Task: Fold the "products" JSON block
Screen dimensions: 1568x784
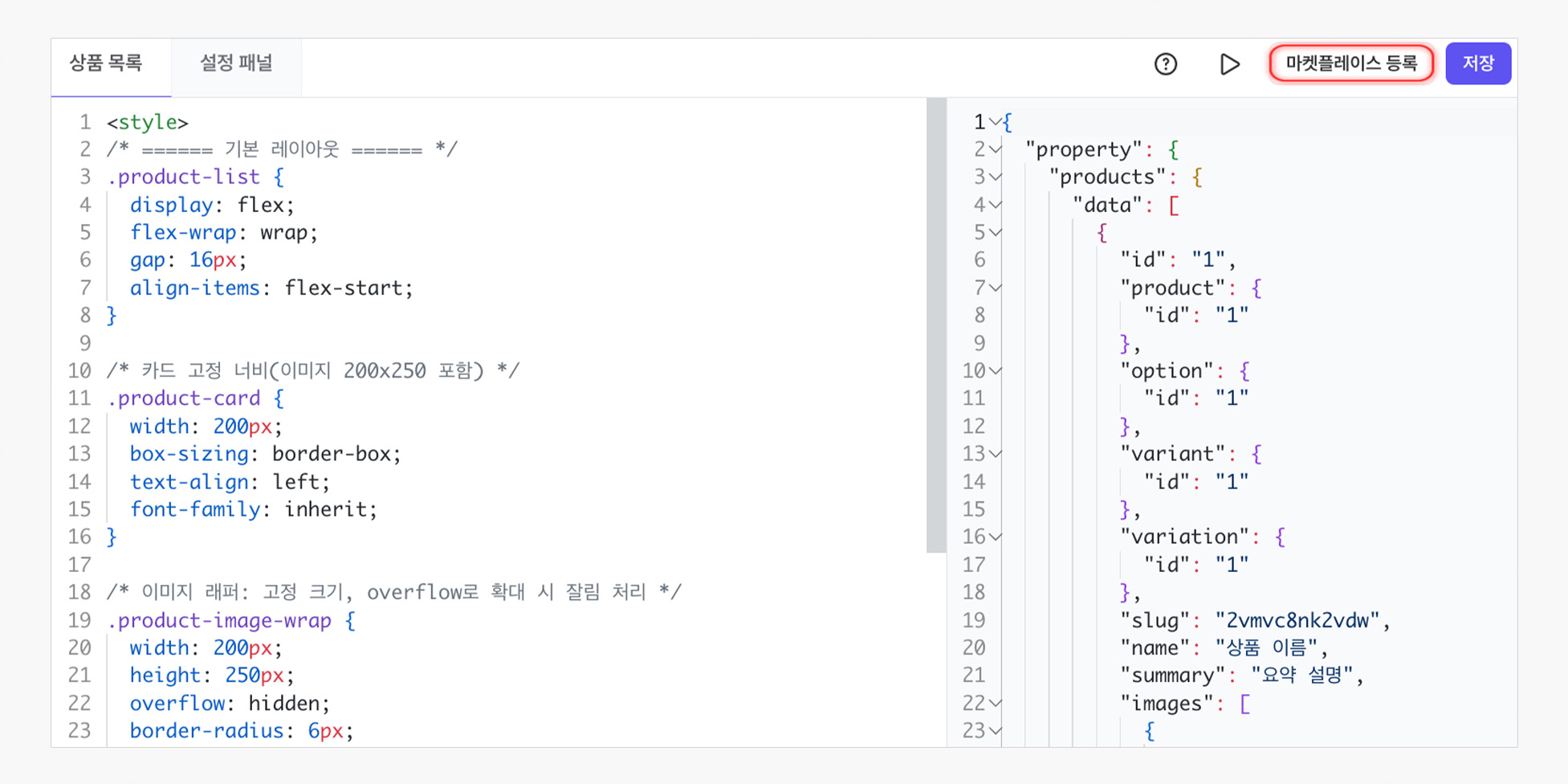Action: tap(996, 177)
